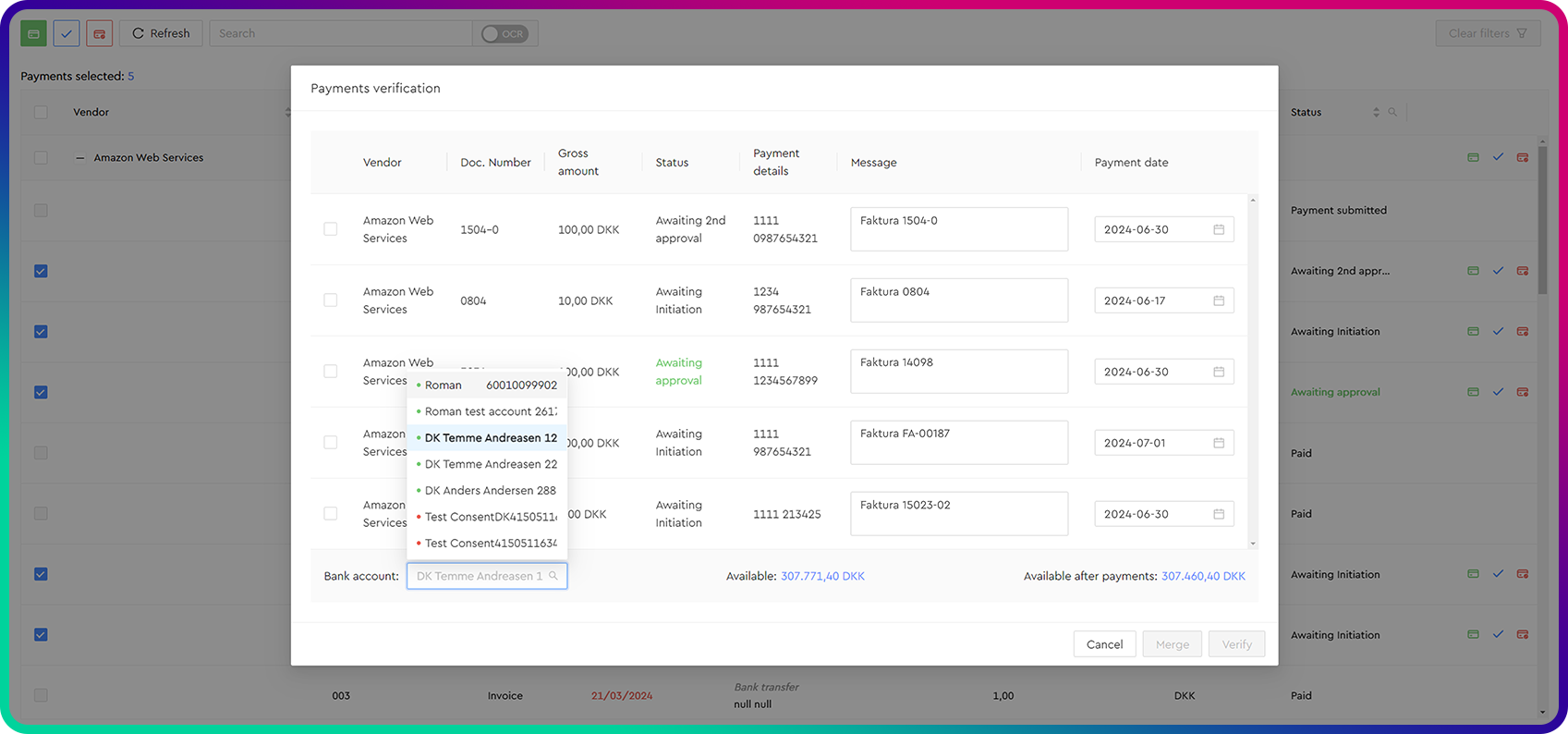Select Roman test account option
1568x734 pixels.
click(487, 411)
